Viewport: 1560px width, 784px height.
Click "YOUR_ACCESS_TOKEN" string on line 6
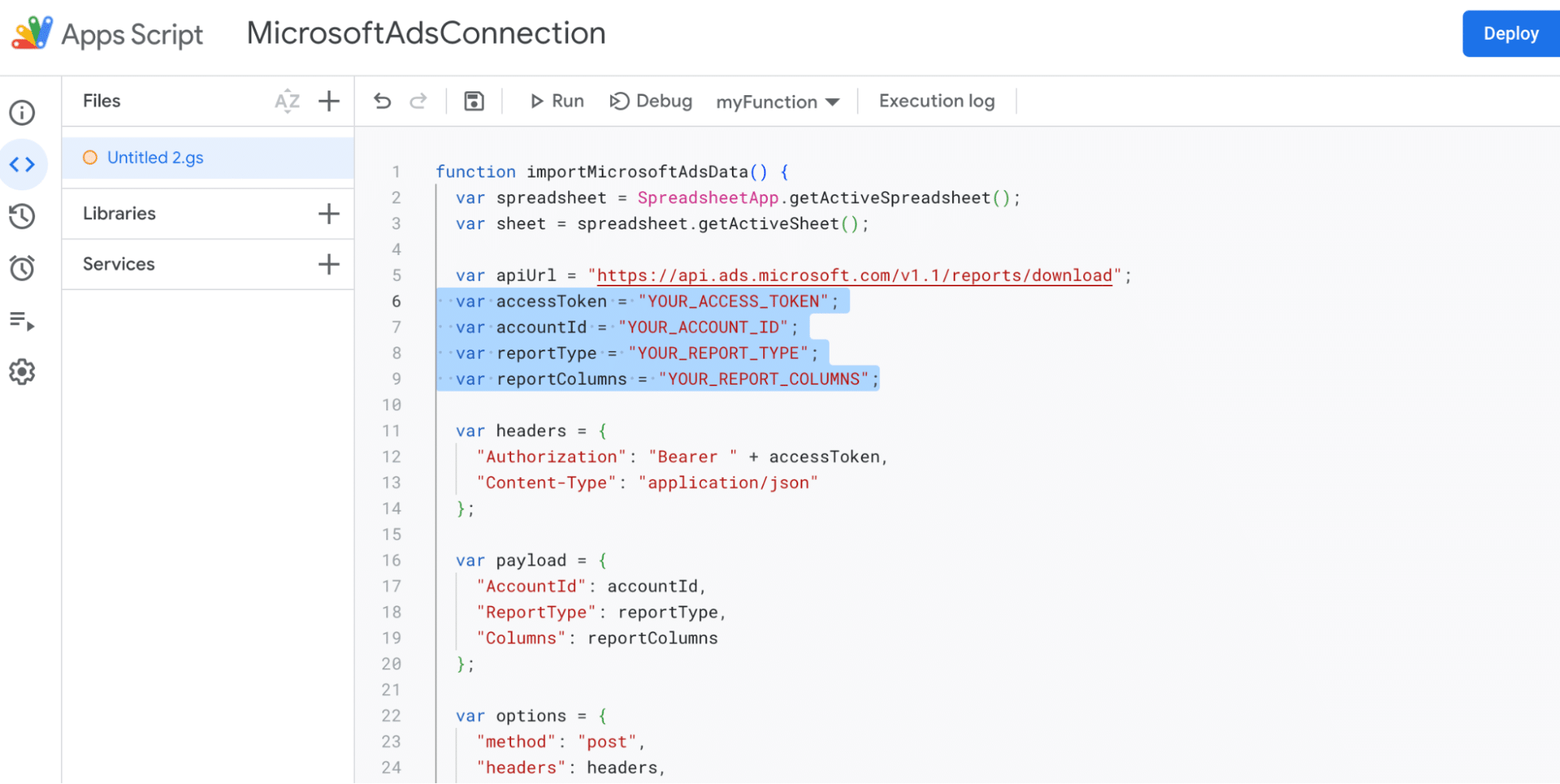pyautogui.click(x=733, y=301)
